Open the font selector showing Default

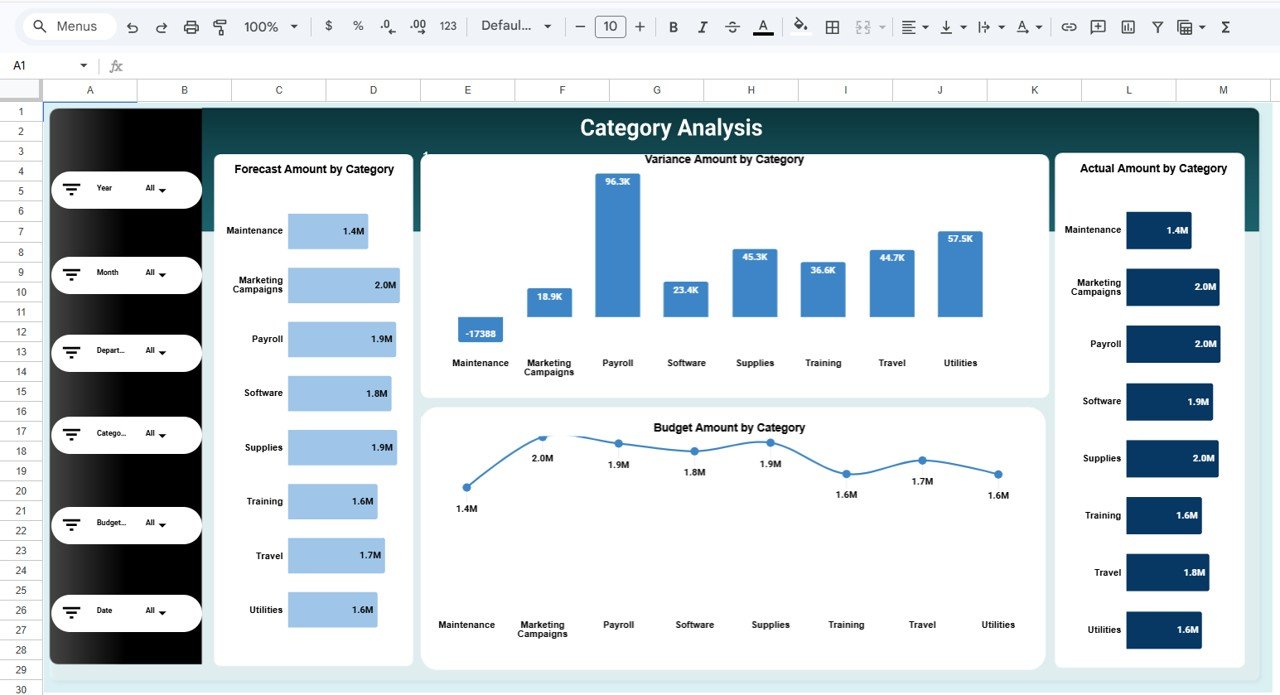tap(514, 26)
